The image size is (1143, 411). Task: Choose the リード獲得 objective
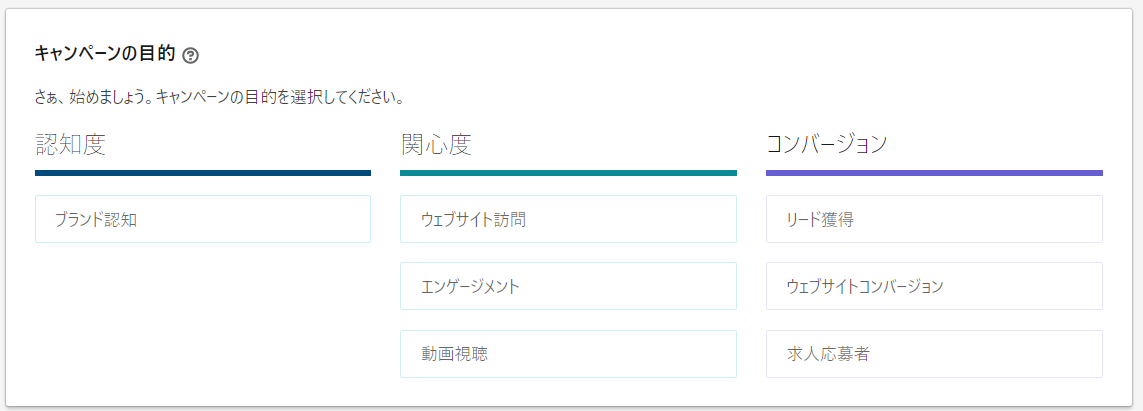pos(934,219)
